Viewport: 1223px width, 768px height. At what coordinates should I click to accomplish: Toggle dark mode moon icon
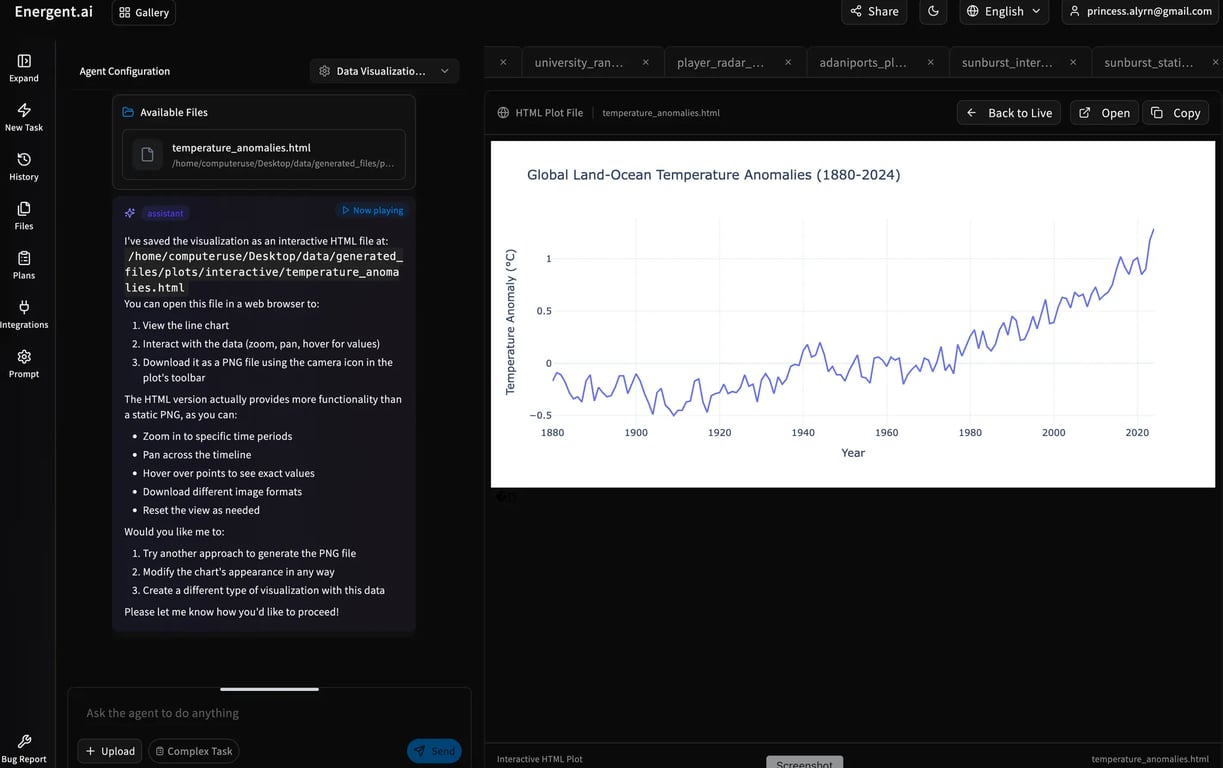tap(933, 11)
